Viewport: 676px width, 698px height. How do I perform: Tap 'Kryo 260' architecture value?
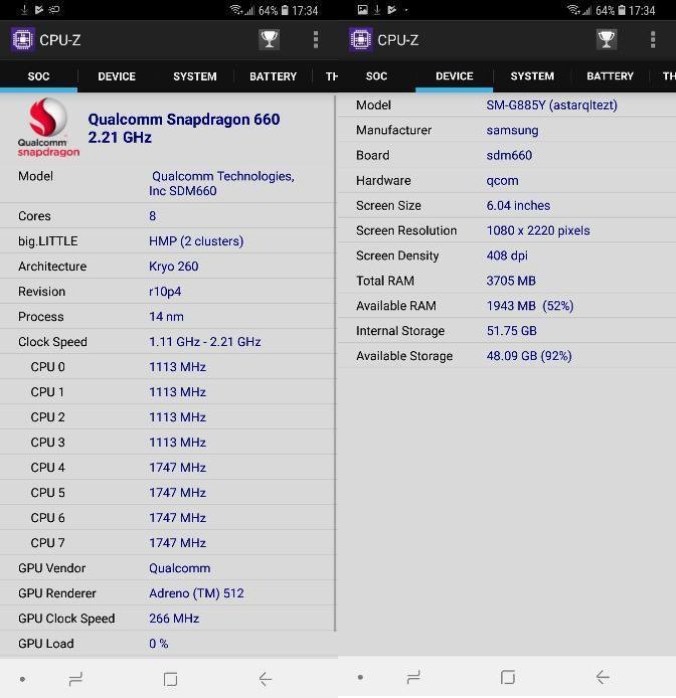tap(174, 266)
